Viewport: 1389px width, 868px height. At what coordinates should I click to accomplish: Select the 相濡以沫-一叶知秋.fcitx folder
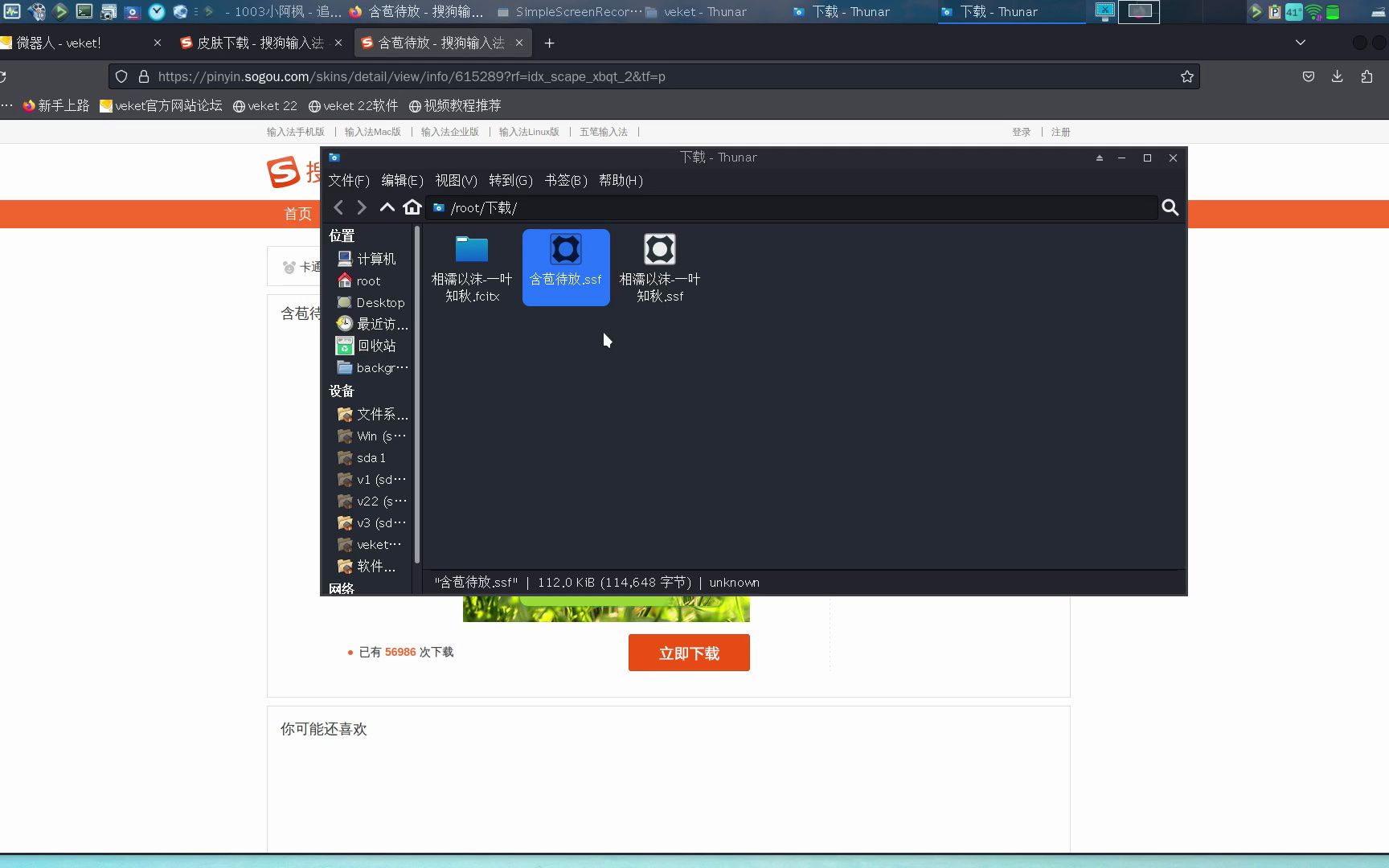[472, 268]
